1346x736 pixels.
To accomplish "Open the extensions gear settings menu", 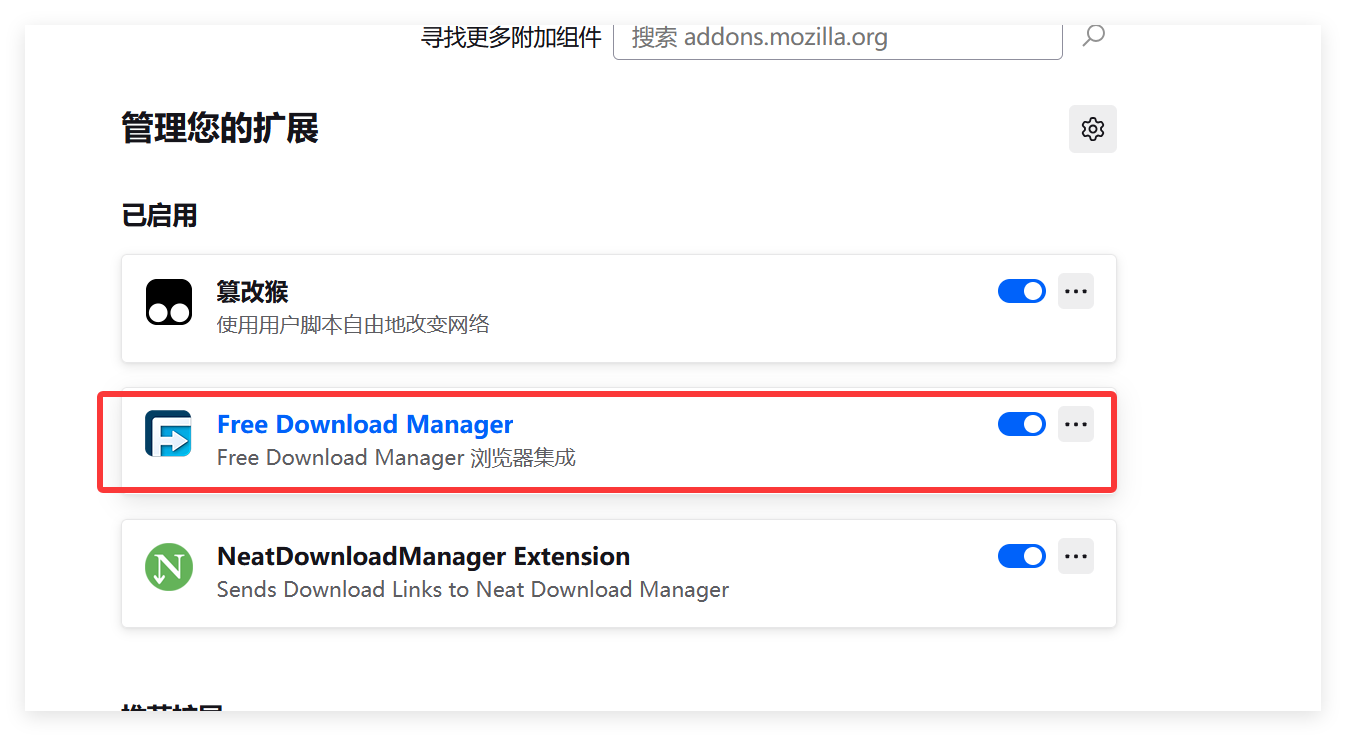I will coord(1092,129).
